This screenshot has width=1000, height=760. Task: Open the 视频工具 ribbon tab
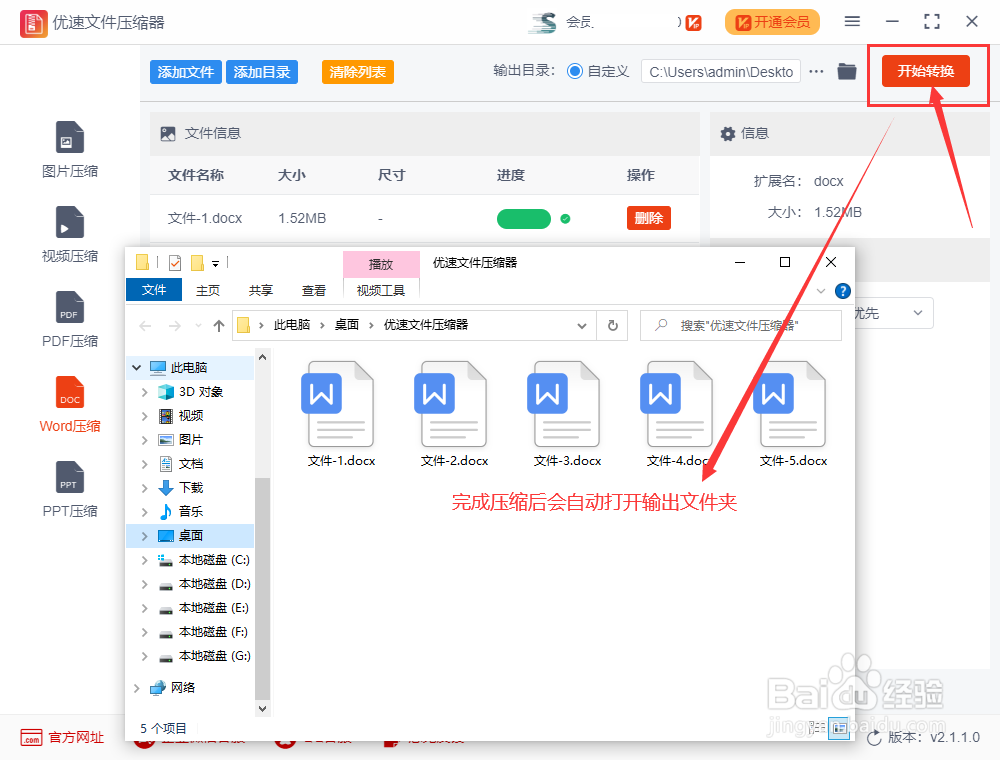381,290
